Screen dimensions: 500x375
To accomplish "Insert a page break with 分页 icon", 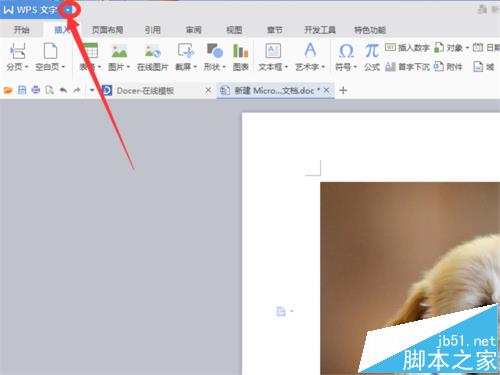I will click(17, 51).
